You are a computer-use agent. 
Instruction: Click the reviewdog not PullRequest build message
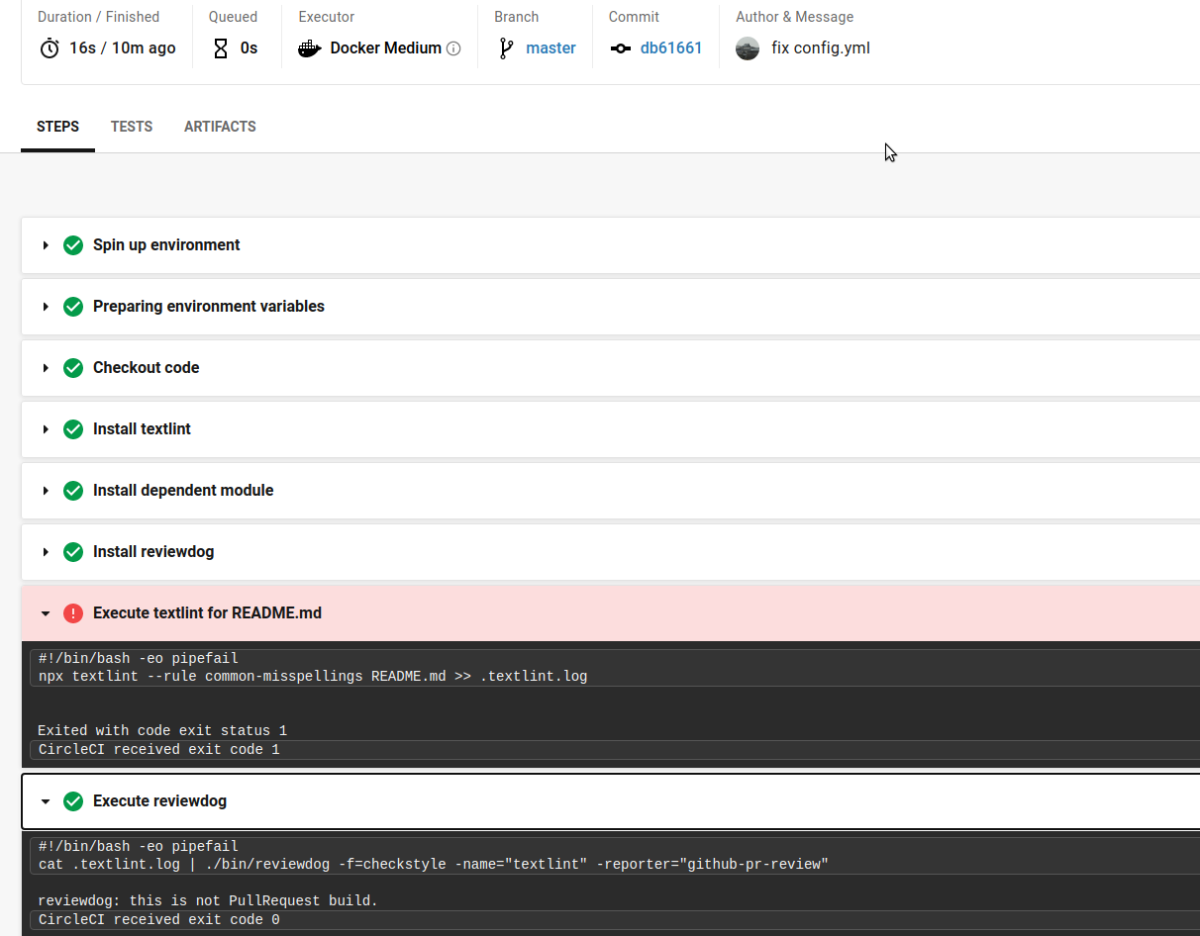coord(208,901)
